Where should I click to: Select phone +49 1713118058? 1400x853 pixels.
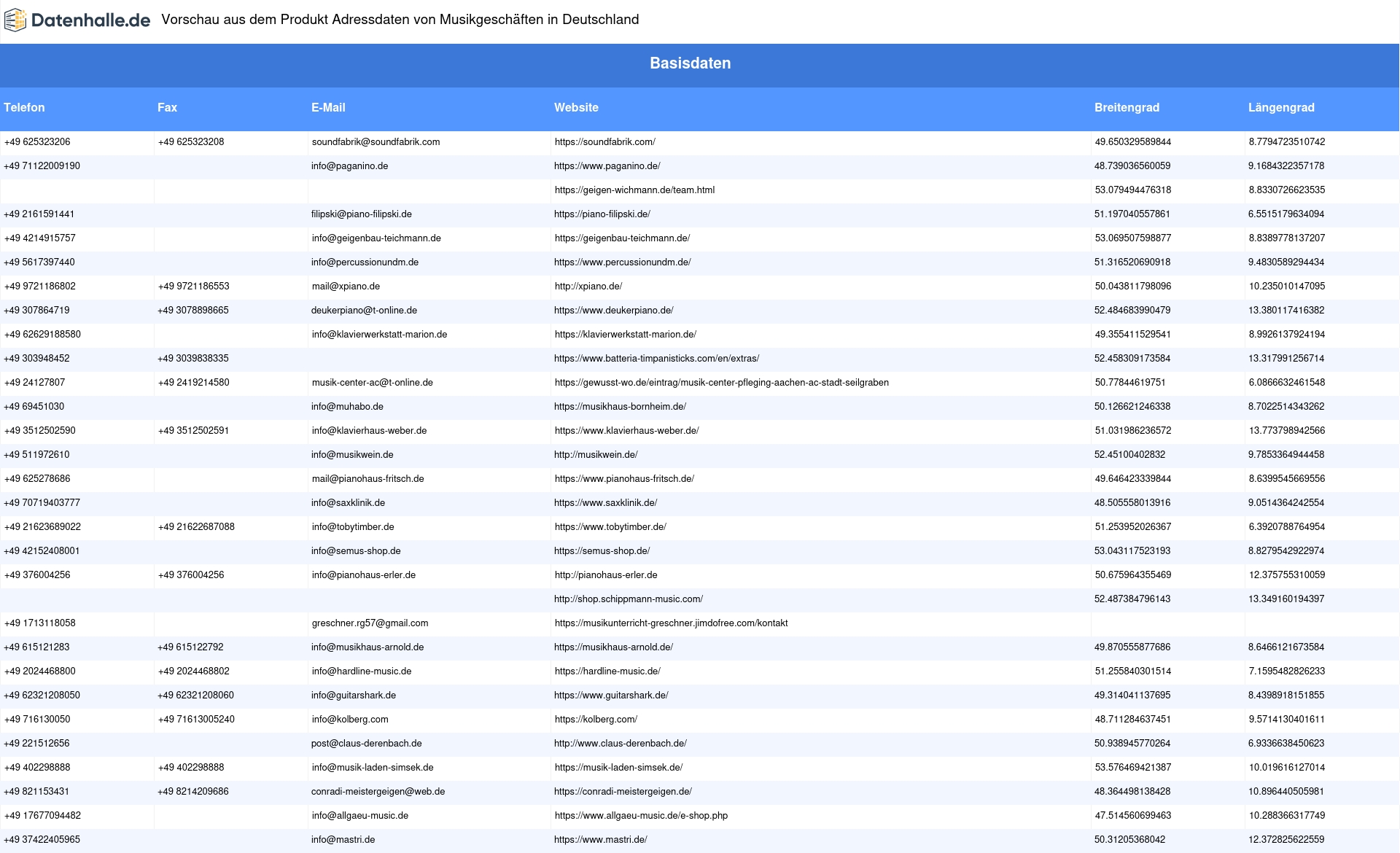40,623
